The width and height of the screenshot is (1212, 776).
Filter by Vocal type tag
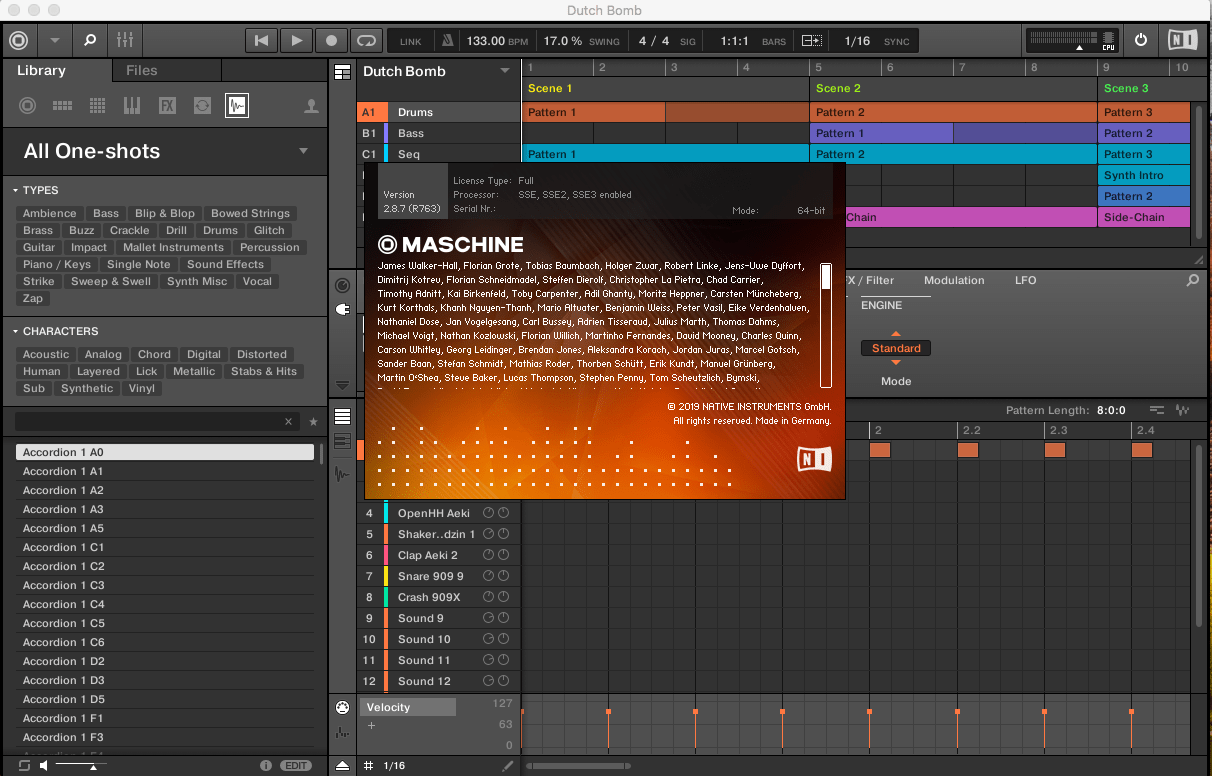[x=257, y=281]
